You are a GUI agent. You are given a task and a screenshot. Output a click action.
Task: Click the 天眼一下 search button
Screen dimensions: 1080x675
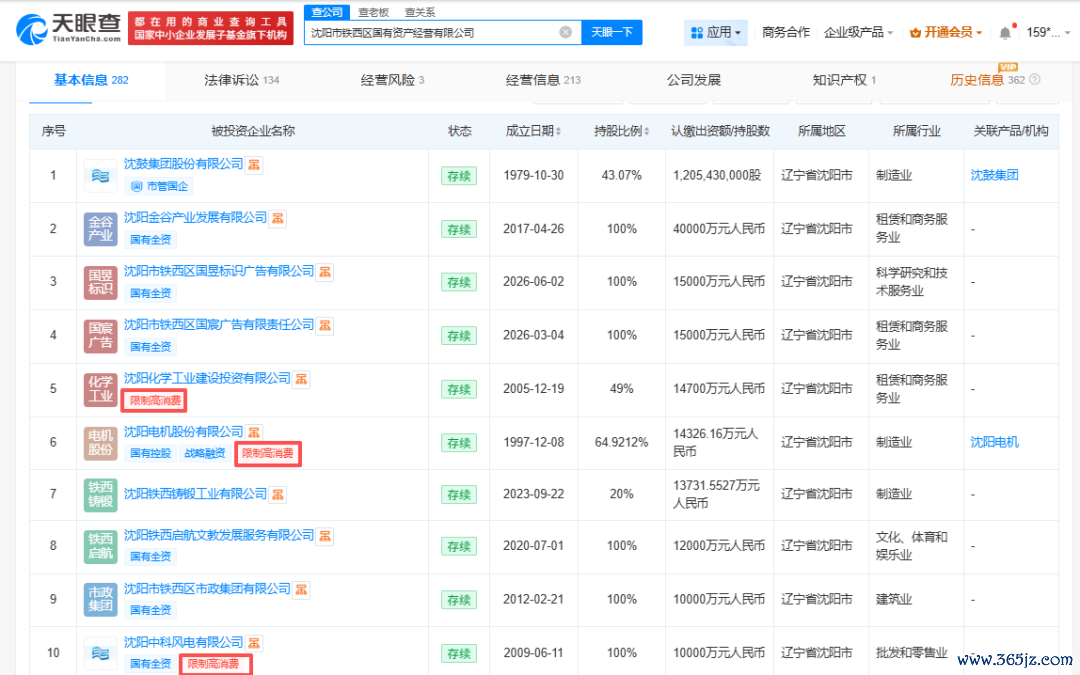[x=612, y=32]
